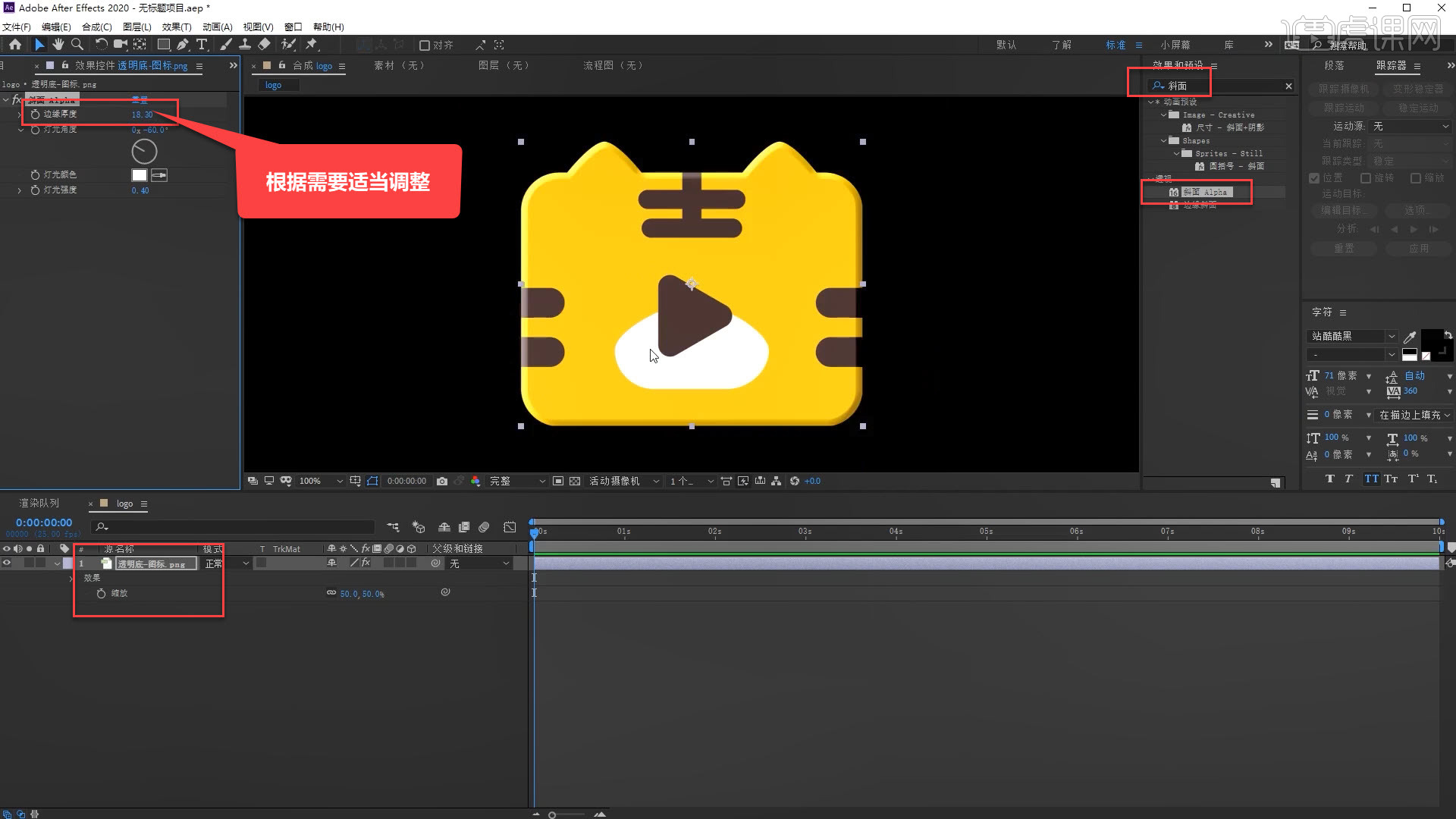Expand the 效果 group in the timeline
The height and width of the screenshot is (819, 1456).
(72, 578)
